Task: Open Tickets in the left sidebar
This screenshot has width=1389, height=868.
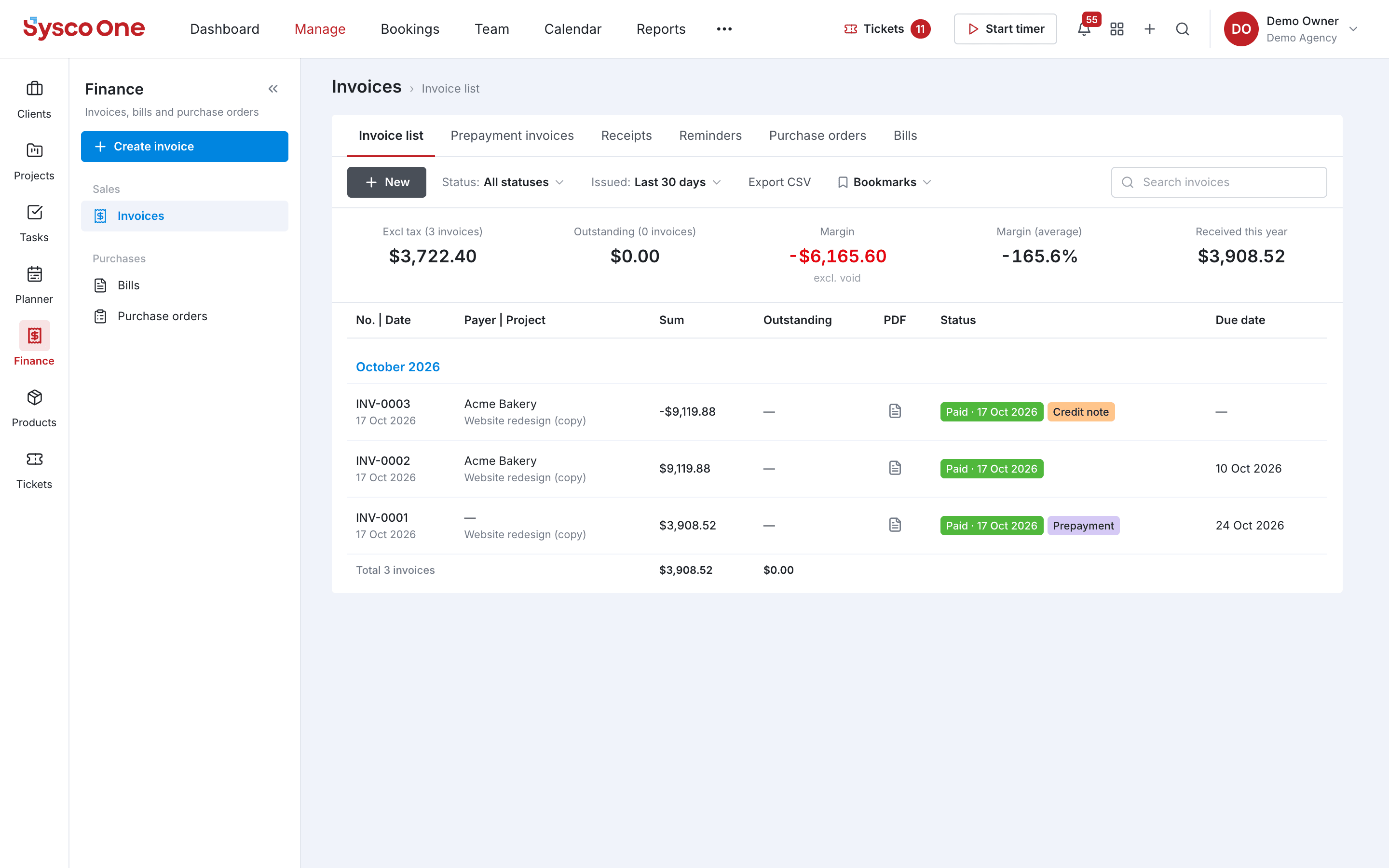Action: click(34, 470)
